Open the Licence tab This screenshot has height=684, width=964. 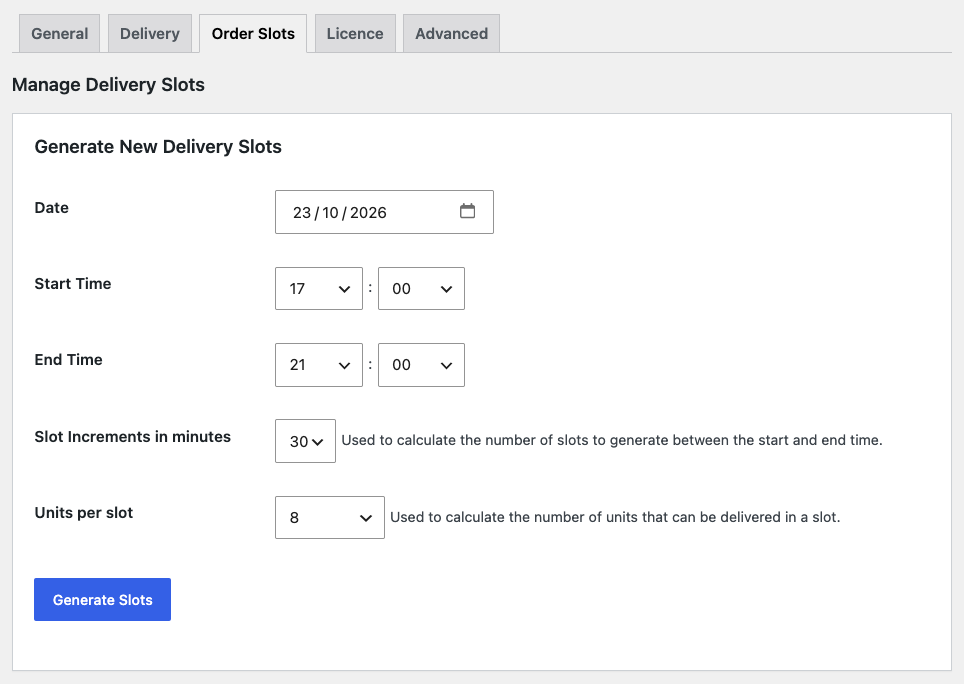point(355,34)
